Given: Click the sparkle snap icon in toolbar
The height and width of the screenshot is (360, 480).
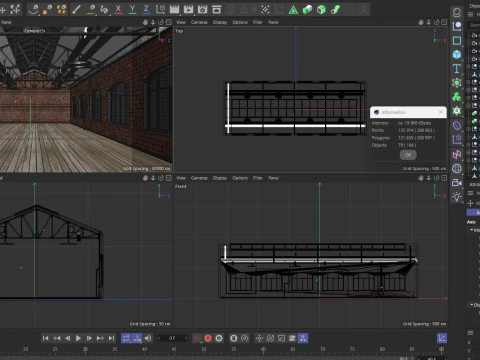Looking at the screenshot, I should 265,9.
